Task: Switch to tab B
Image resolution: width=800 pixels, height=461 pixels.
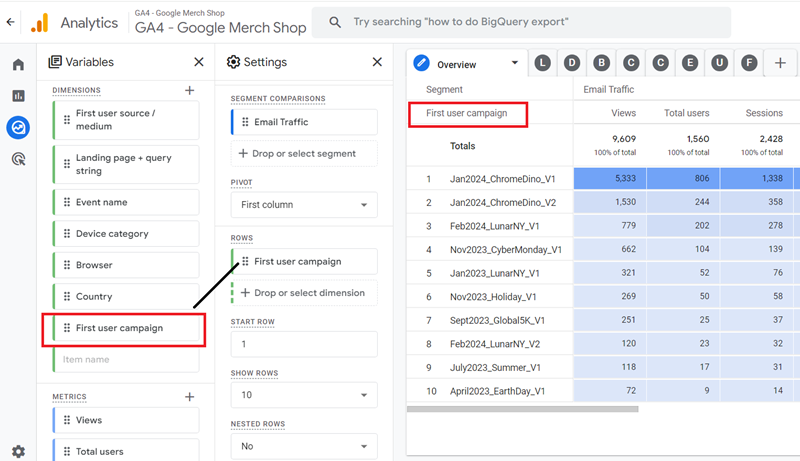Action: click(602, 63)
